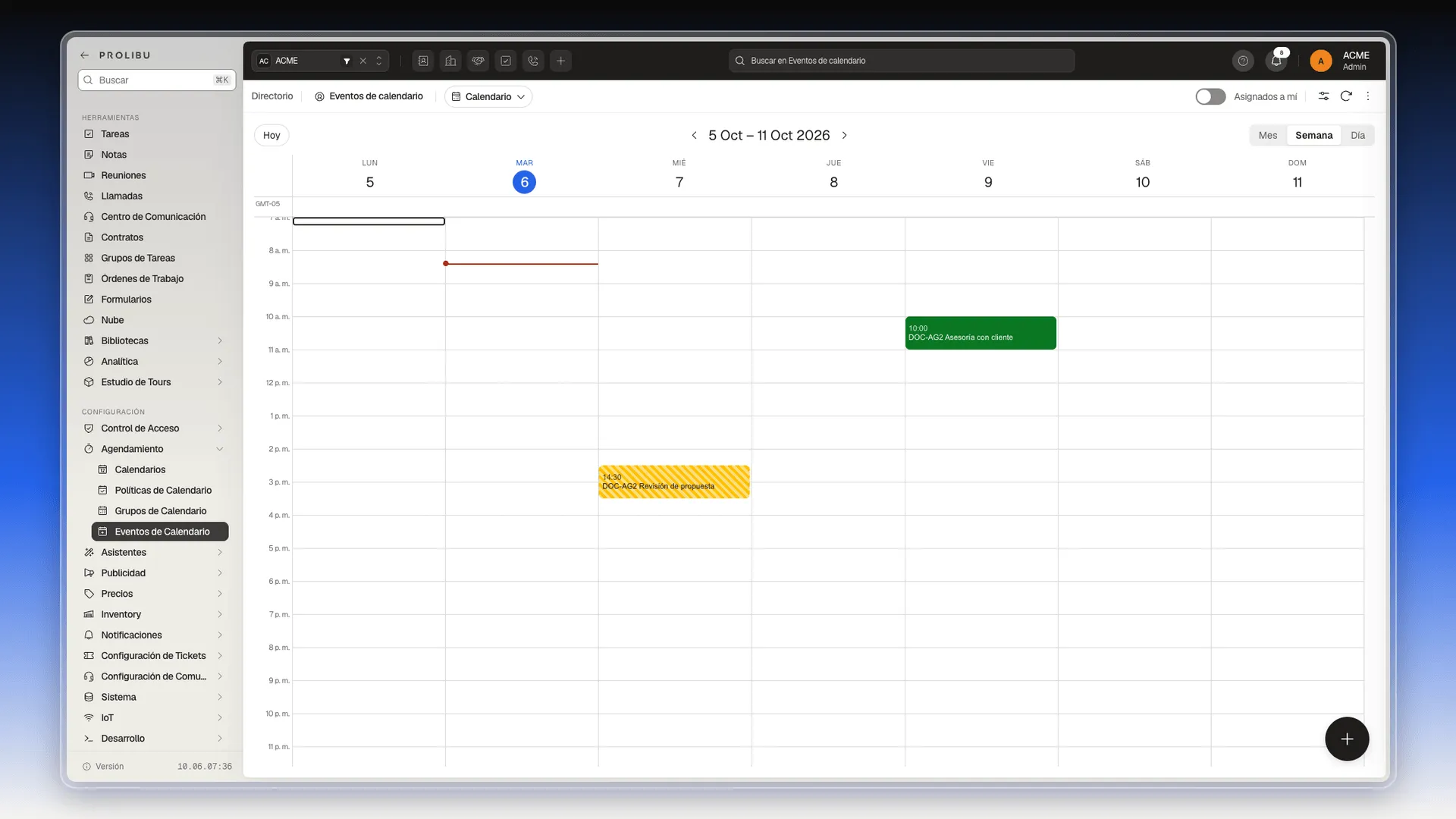This screenshot has width=1456, height=819.
Task: Click the floating add event plus button
Action: [1347, 739]
